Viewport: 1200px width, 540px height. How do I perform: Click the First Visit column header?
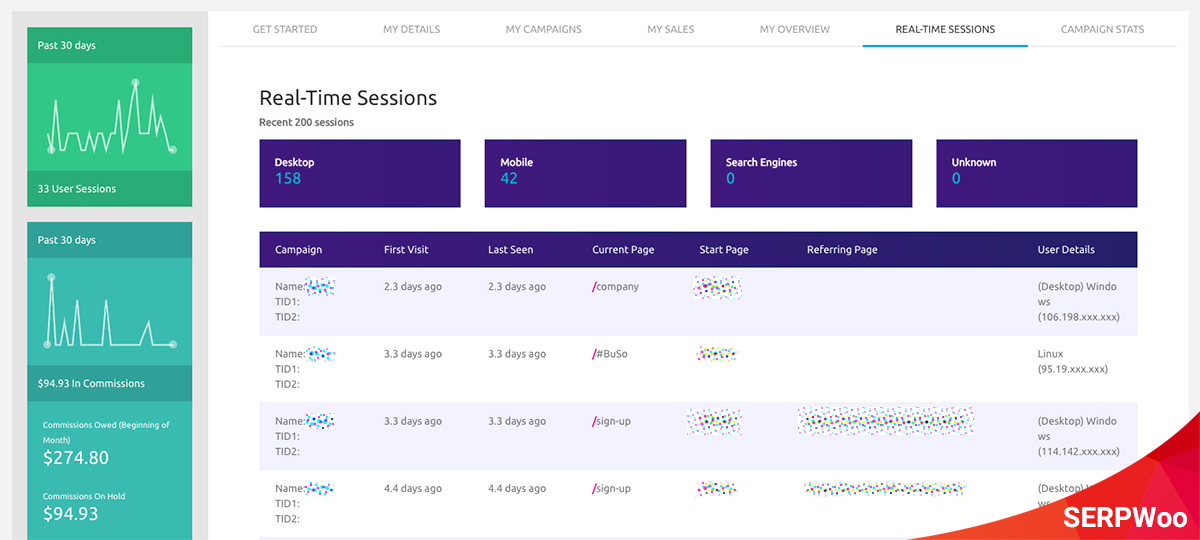[406, 250]
